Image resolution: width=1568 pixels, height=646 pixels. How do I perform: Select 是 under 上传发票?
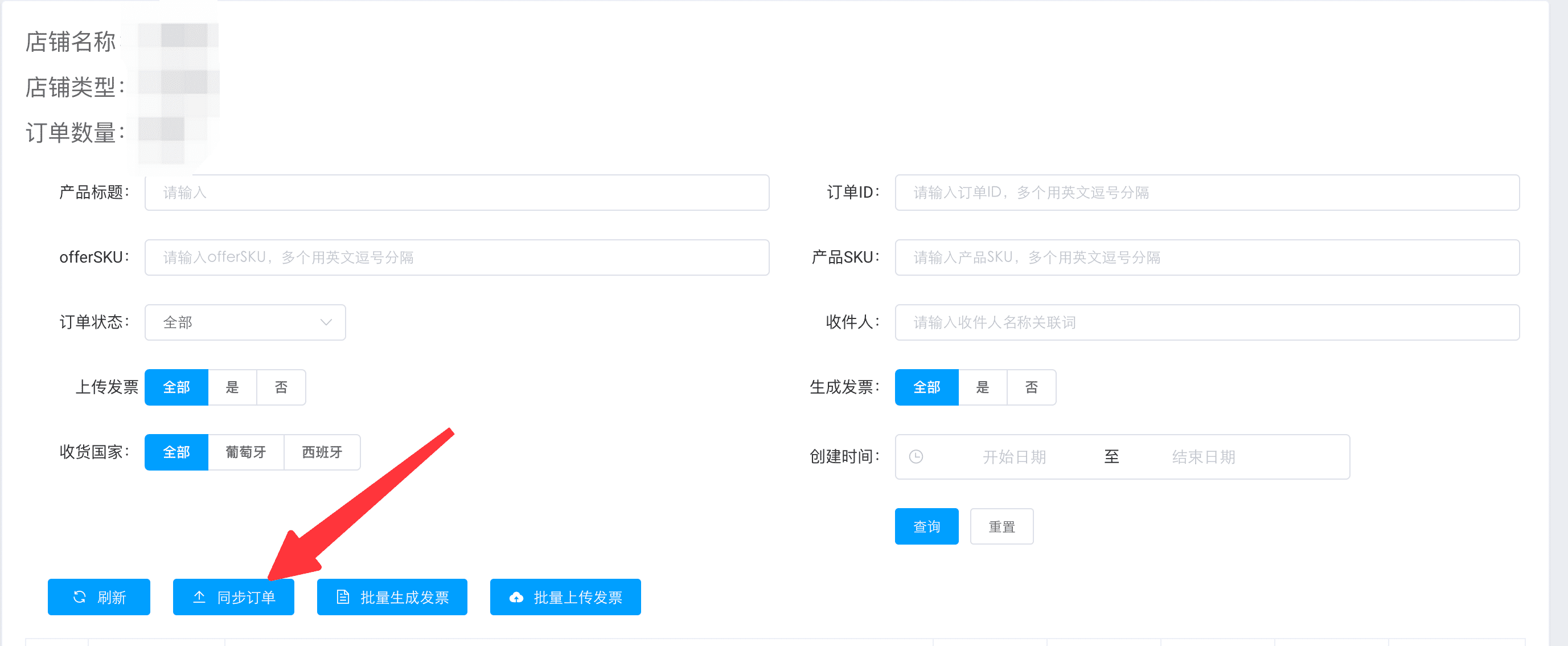pyautogui.click(x=232, y=387)
